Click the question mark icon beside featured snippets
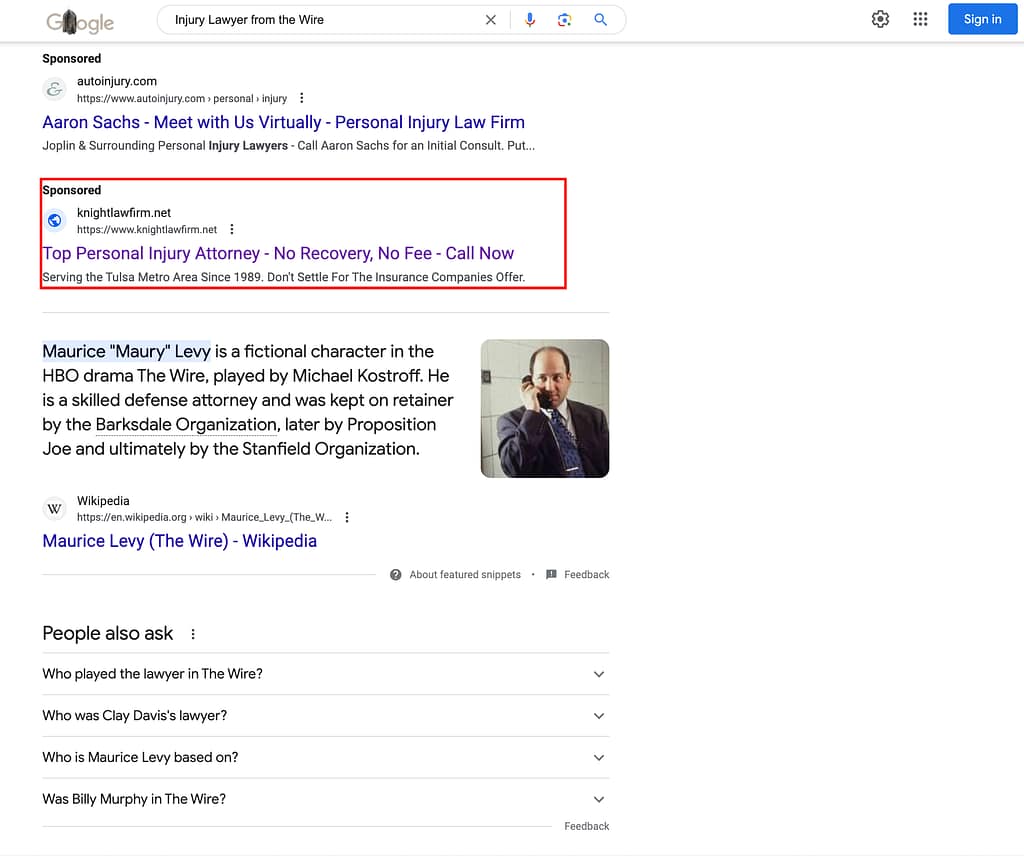The height and width of the screenshot is (856, 1024). coord(396,575)
